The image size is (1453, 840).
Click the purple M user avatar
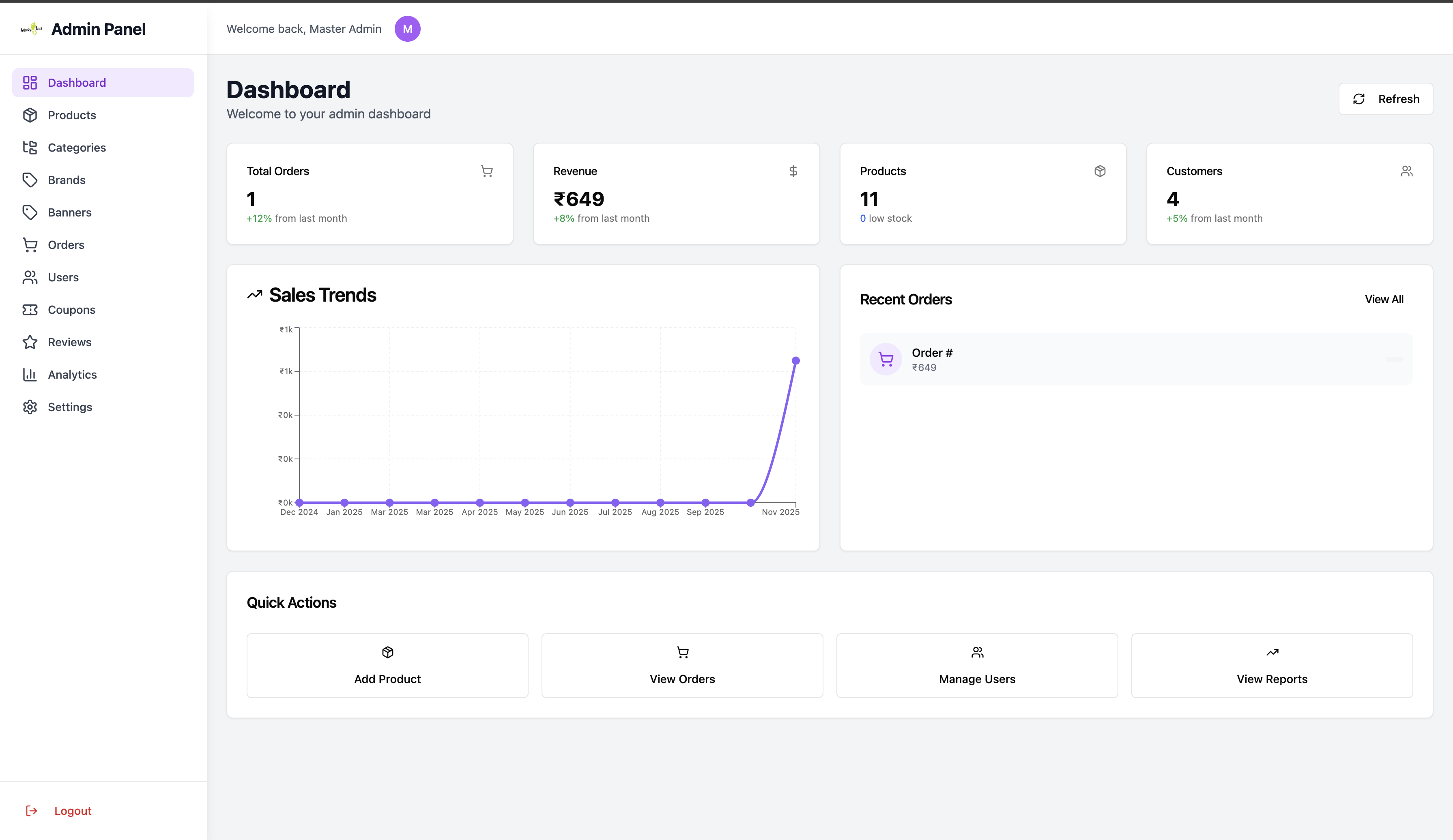(x=407, y=29)
